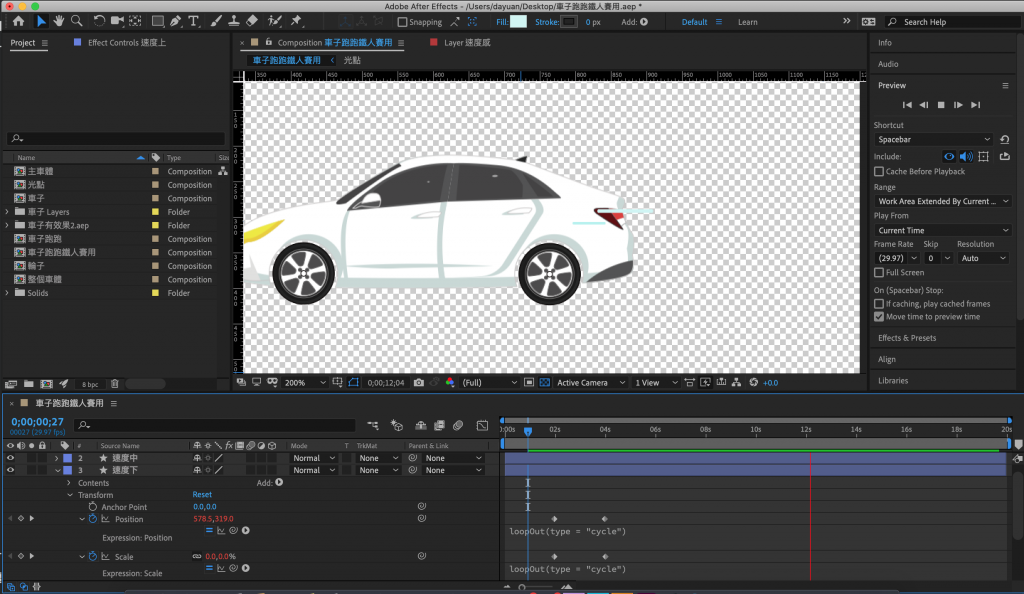Activate the Puppet Pin tool

[x=297, y=21]
